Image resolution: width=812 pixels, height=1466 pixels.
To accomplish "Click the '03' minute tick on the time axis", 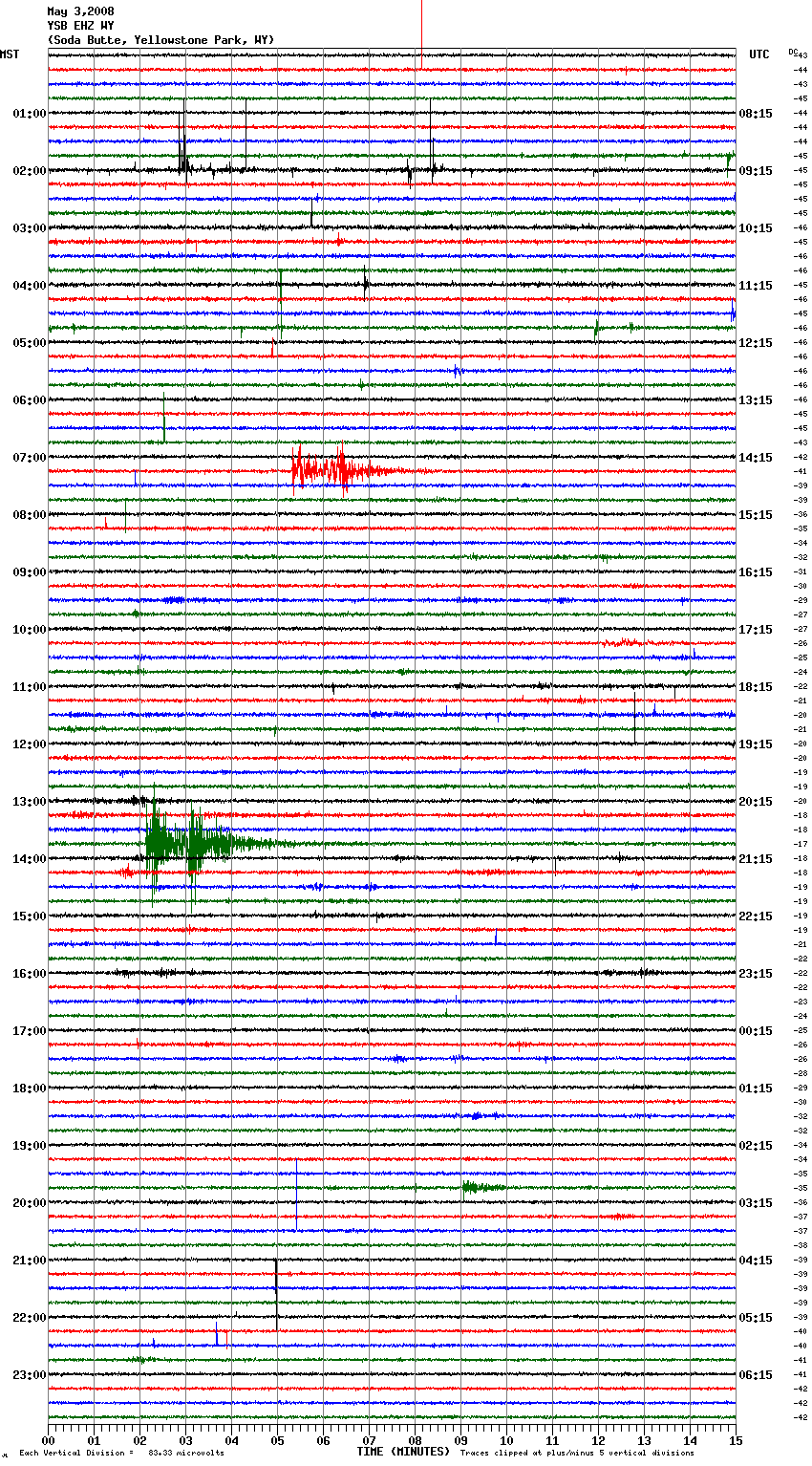I will [186, 1439].
